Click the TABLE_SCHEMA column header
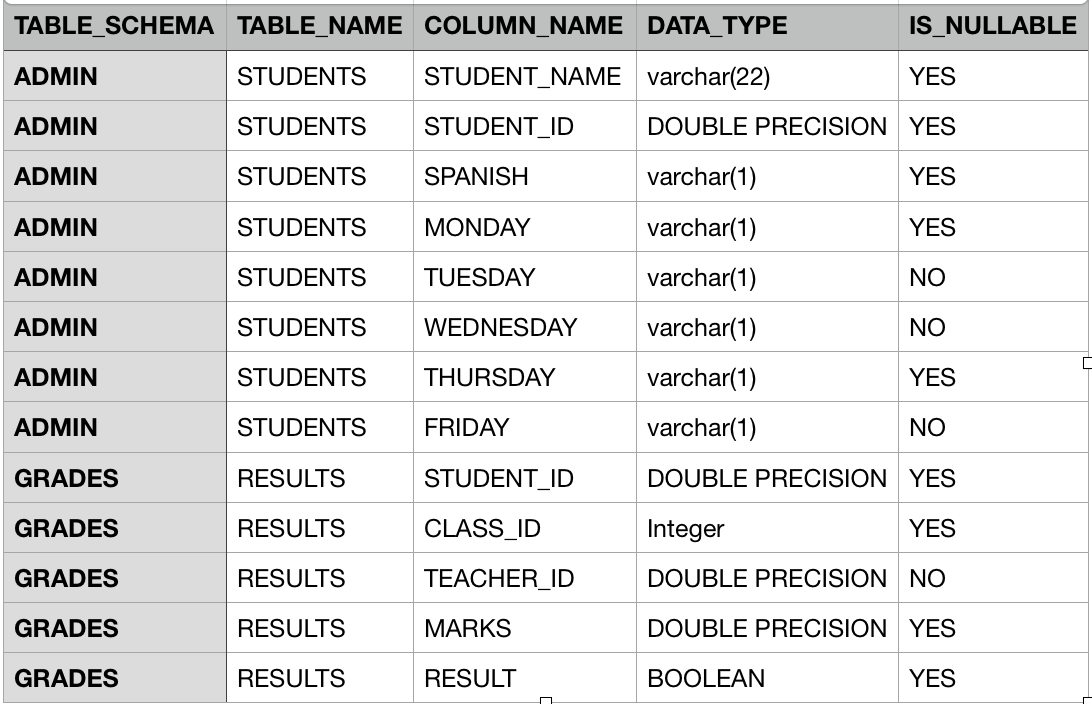This screenshot has width=1092, height=704. click(x=114, y=26)
